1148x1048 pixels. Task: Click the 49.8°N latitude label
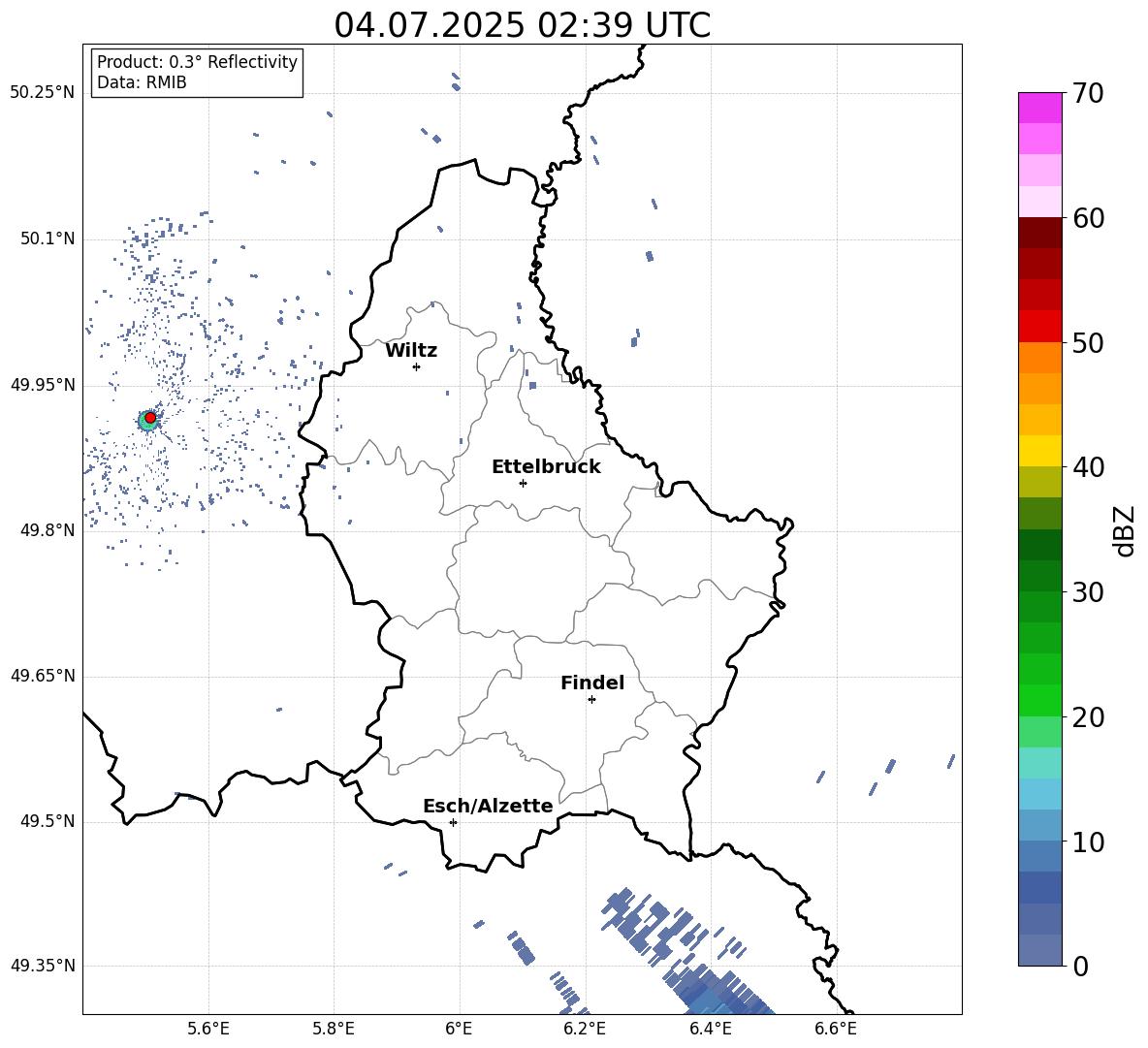pos(48,530)
